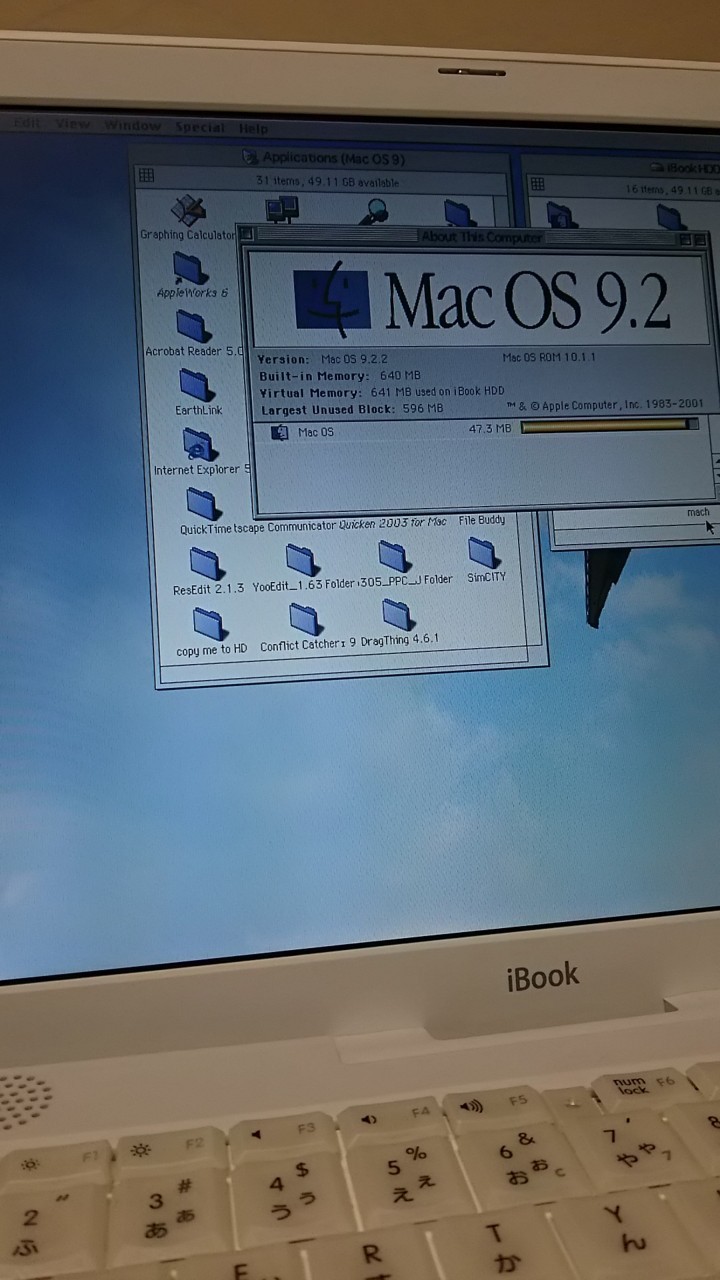The width and height of the screenshot is (720, 1280).
Task: Open the Conflict Catcher 9 folder
Action: pos(305,619)
